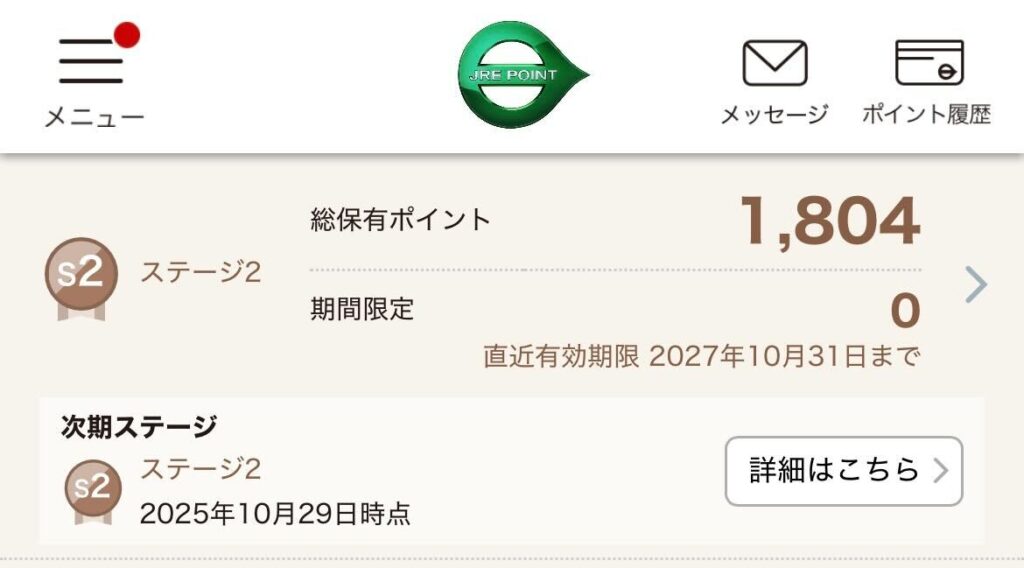This screenshot has height=568, width=1024.
Task: Open the envelope message icon
Action: [x=774, y=63]
